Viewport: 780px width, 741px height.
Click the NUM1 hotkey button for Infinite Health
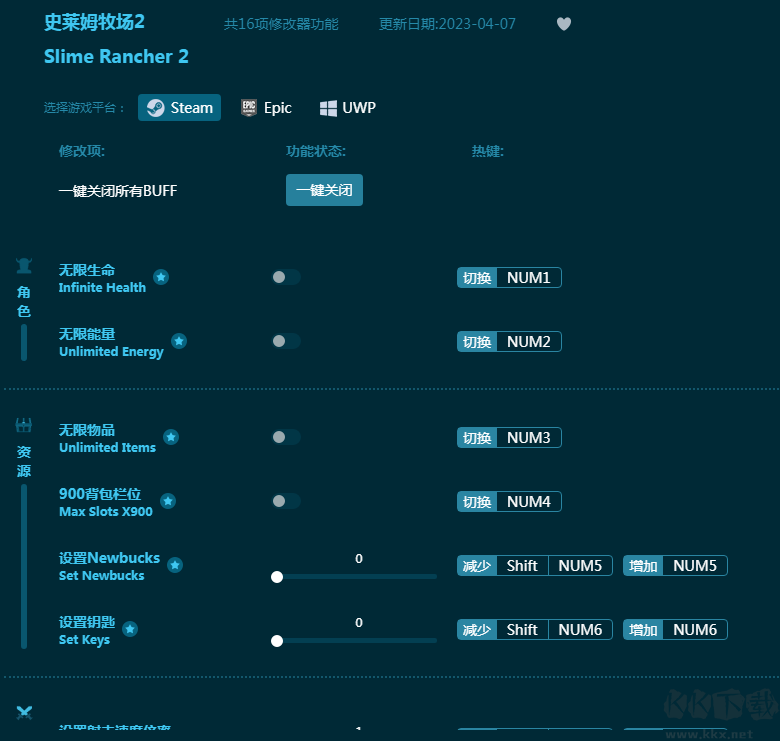[528, 278]
